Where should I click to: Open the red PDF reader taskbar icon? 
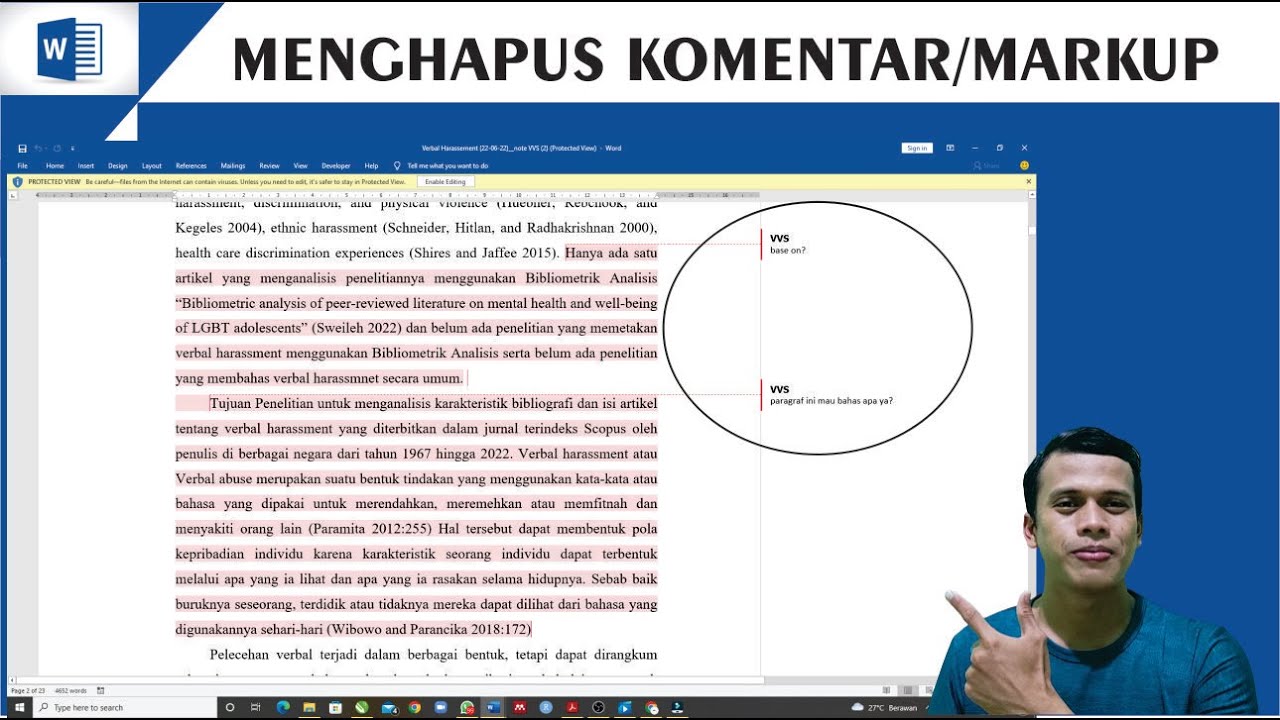click(572, 707)
